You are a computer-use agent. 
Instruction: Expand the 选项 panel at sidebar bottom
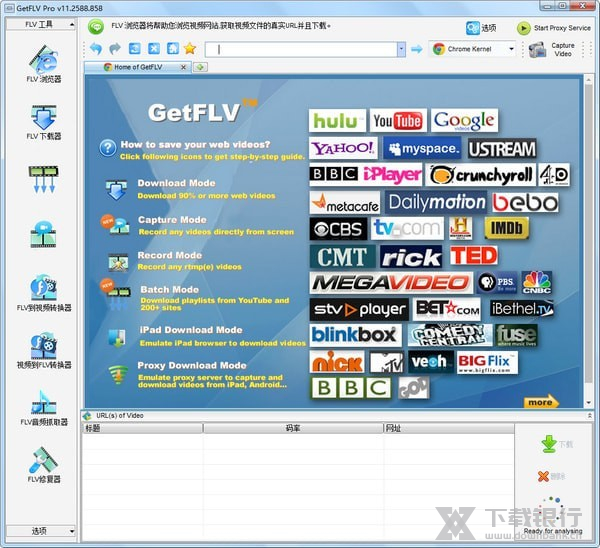43,531
